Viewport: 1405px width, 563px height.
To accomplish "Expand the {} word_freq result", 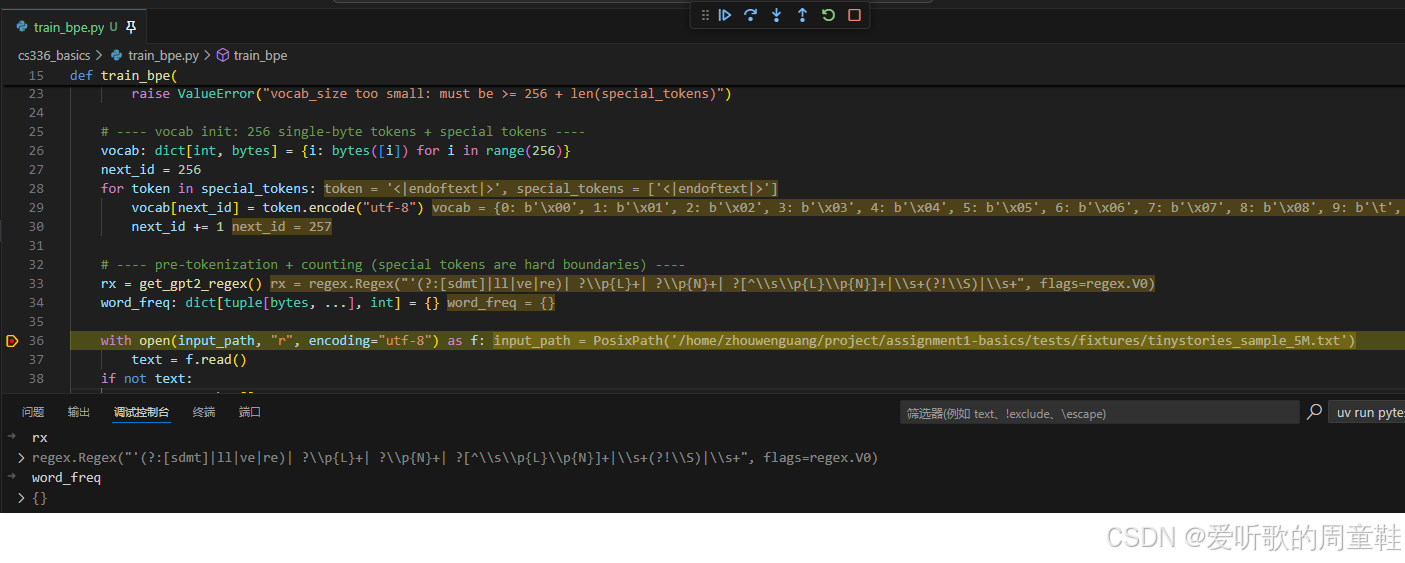I will pos(22,498).
